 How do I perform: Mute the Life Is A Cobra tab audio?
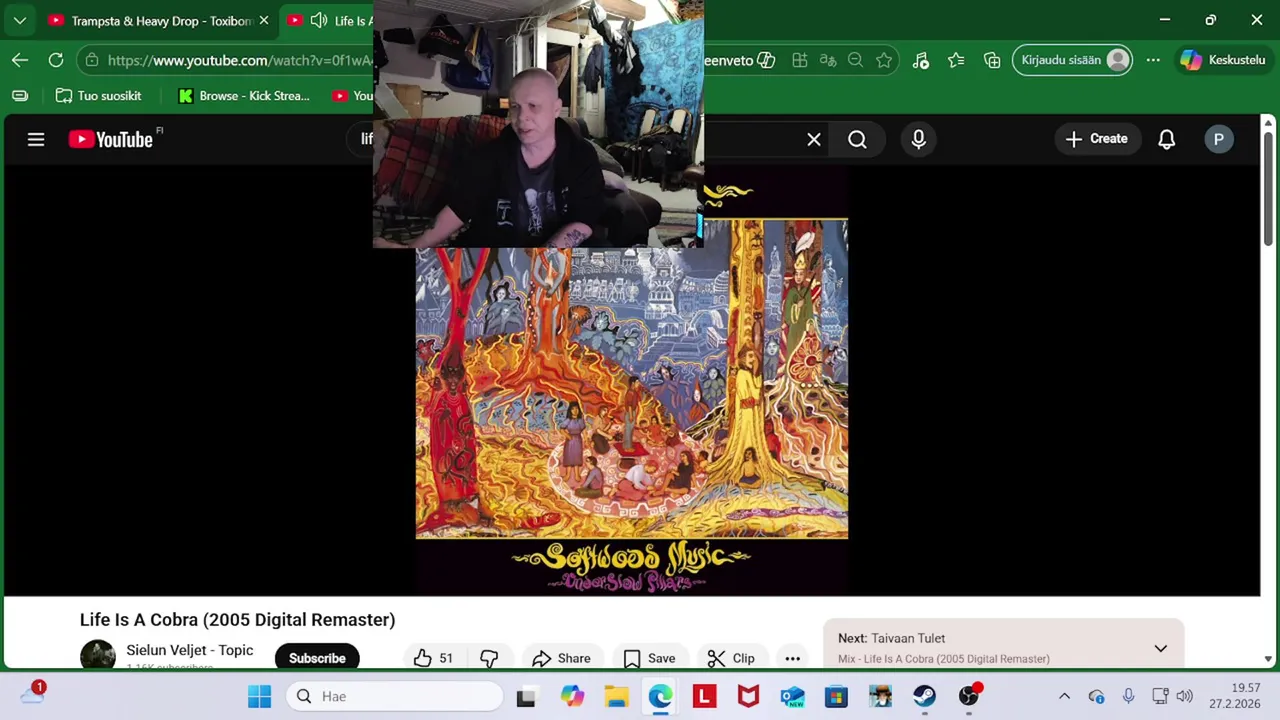click(319, 20)
